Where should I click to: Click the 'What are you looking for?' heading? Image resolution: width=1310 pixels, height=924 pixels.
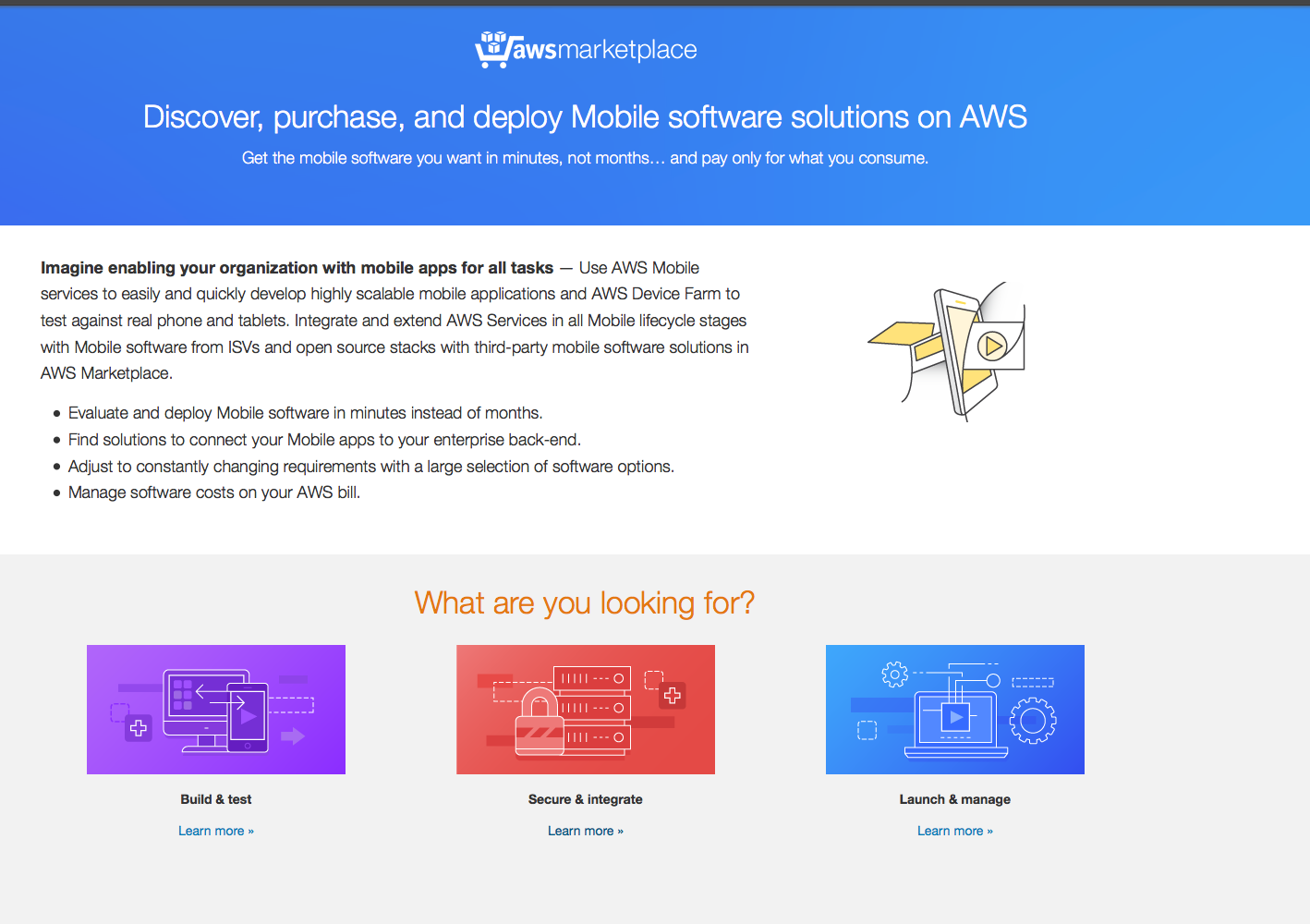585,602
